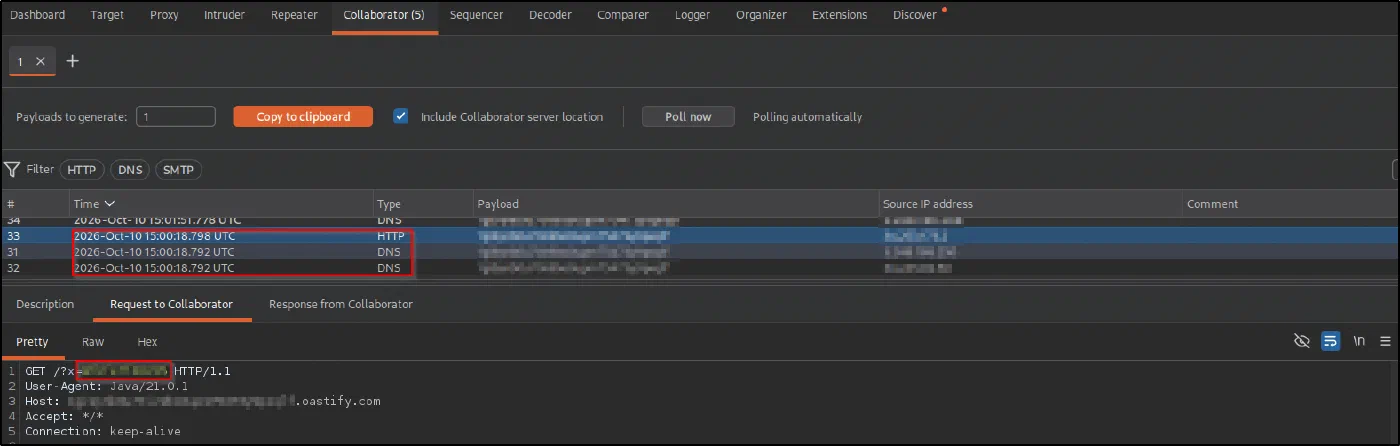Open the Comparer tab
The image size is (1400, 446).
623,15
